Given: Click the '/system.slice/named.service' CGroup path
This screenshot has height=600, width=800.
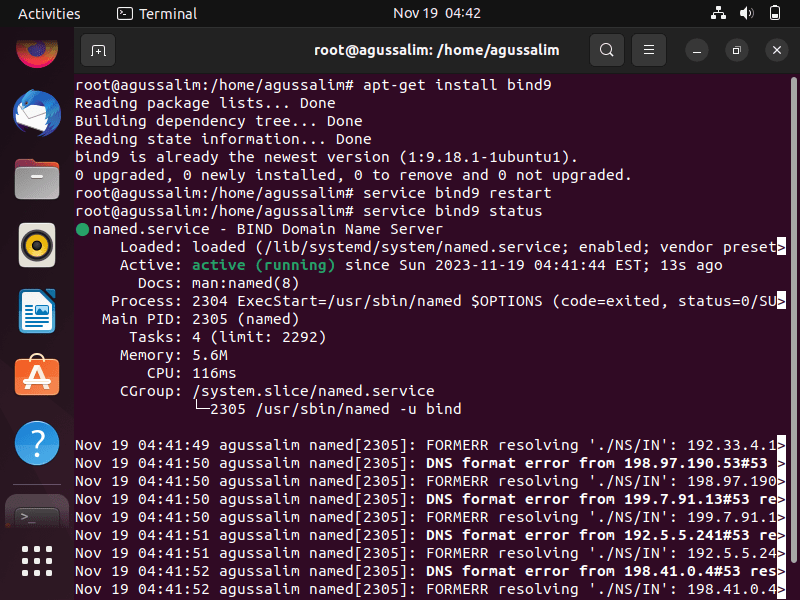Looking at the screenshot, I should click(313, 391).
